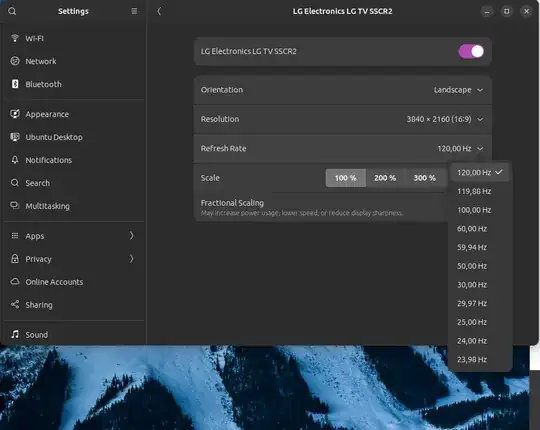The image size is (540, 430).
Task: Click the Search magnifier icon in sidebar list
Action: tap(15, 182)
